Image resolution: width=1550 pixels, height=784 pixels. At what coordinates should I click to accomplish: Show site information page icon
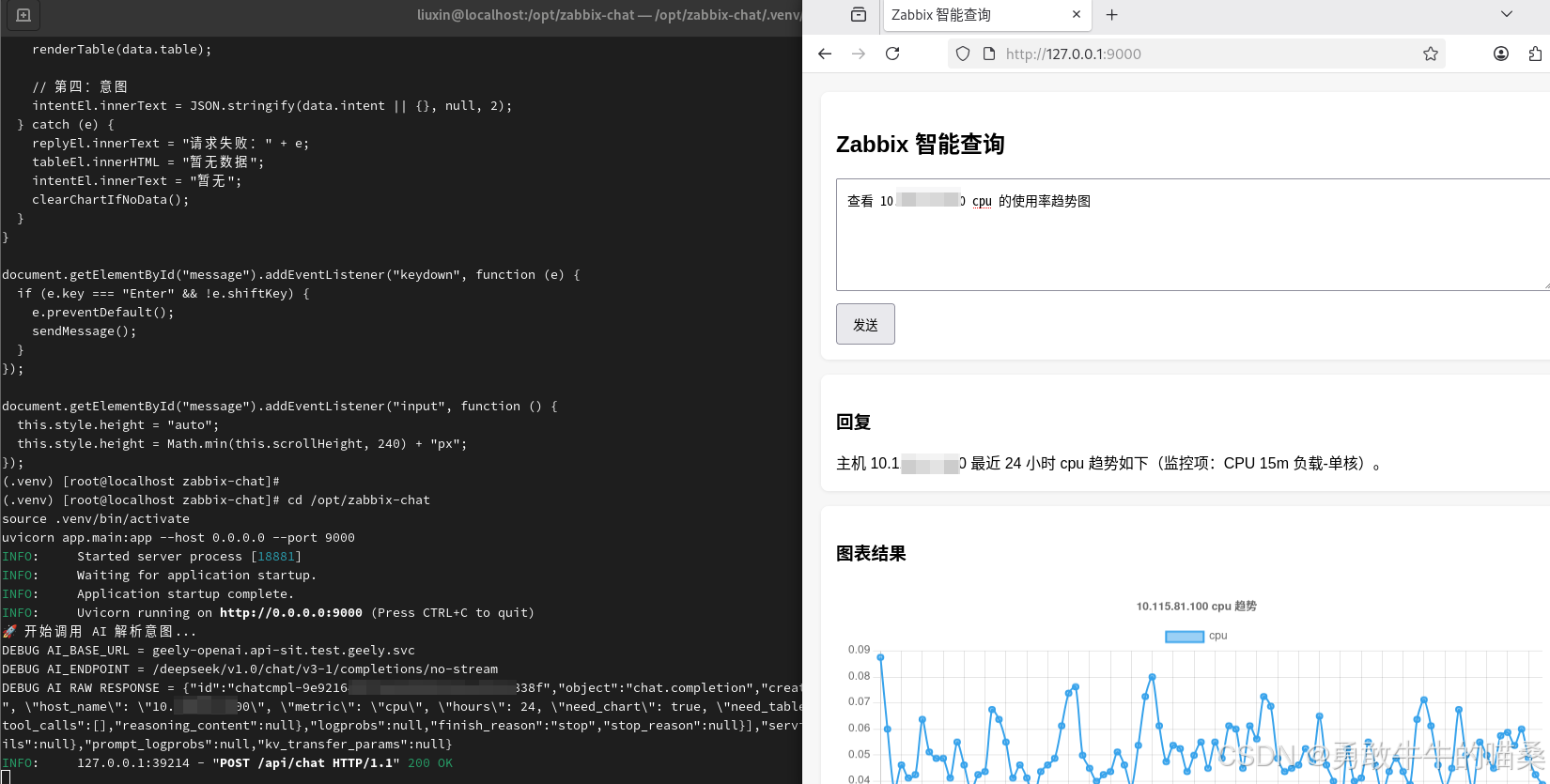[x=989, y=54]
